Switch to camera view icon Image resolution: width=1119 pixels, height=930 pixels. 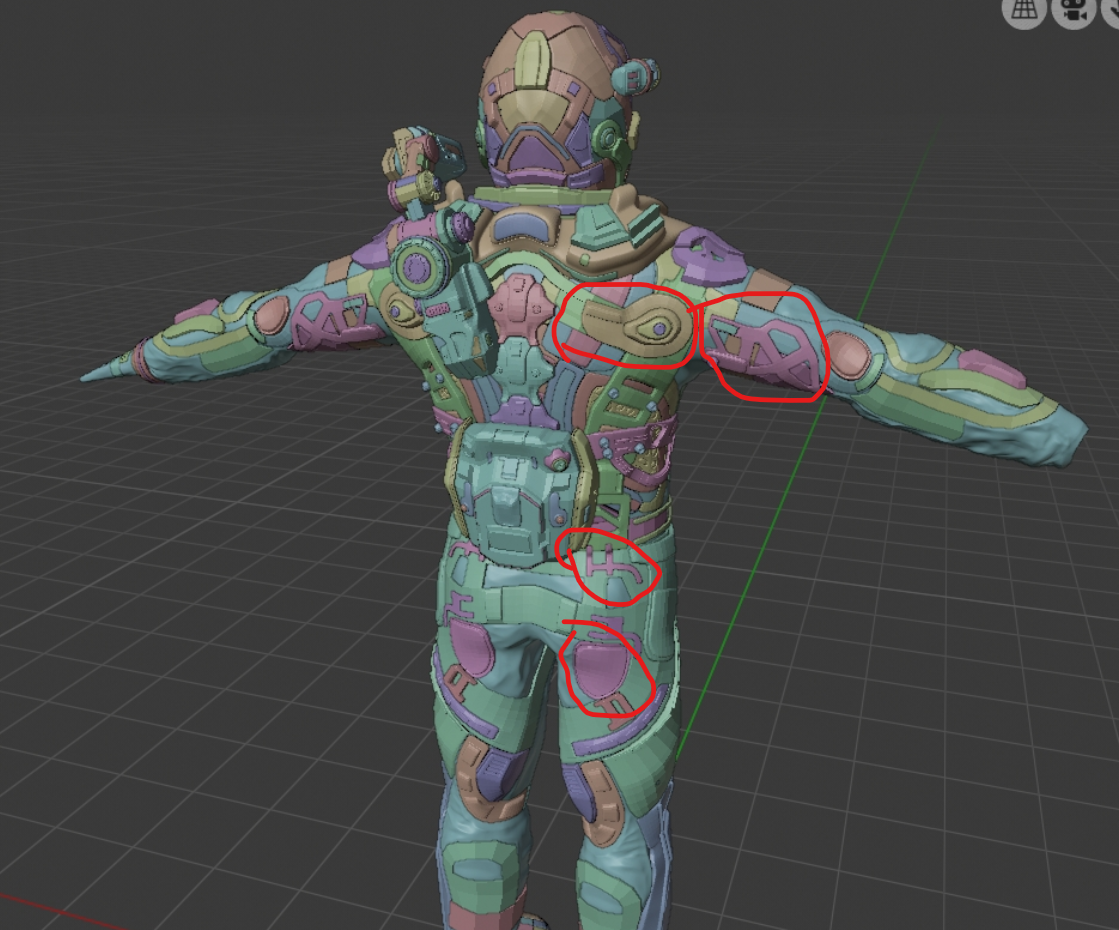click(x=1073, y=11)
